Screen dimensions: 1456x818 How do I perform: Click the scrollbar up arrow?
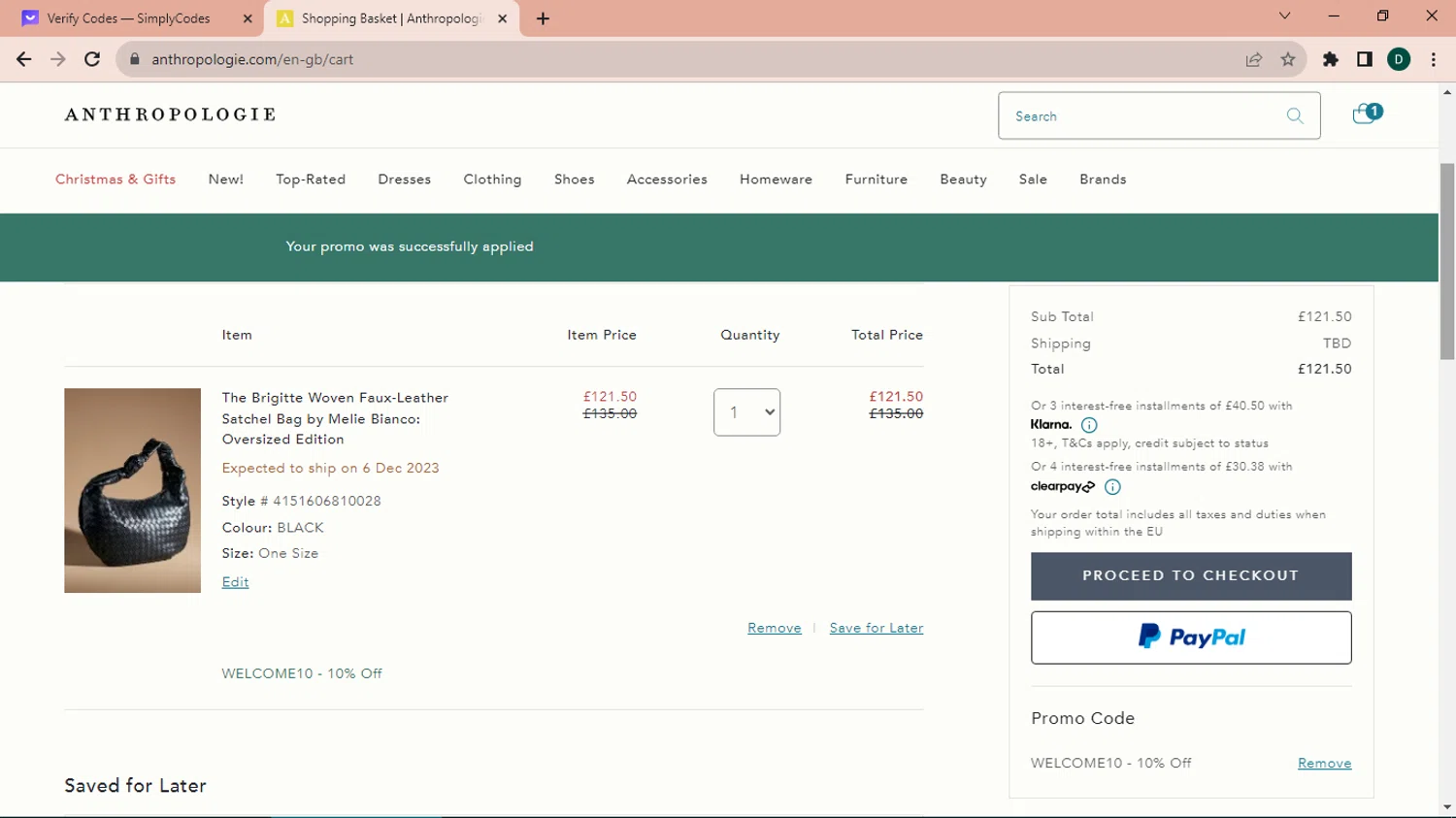click(x=1447, y=92)
